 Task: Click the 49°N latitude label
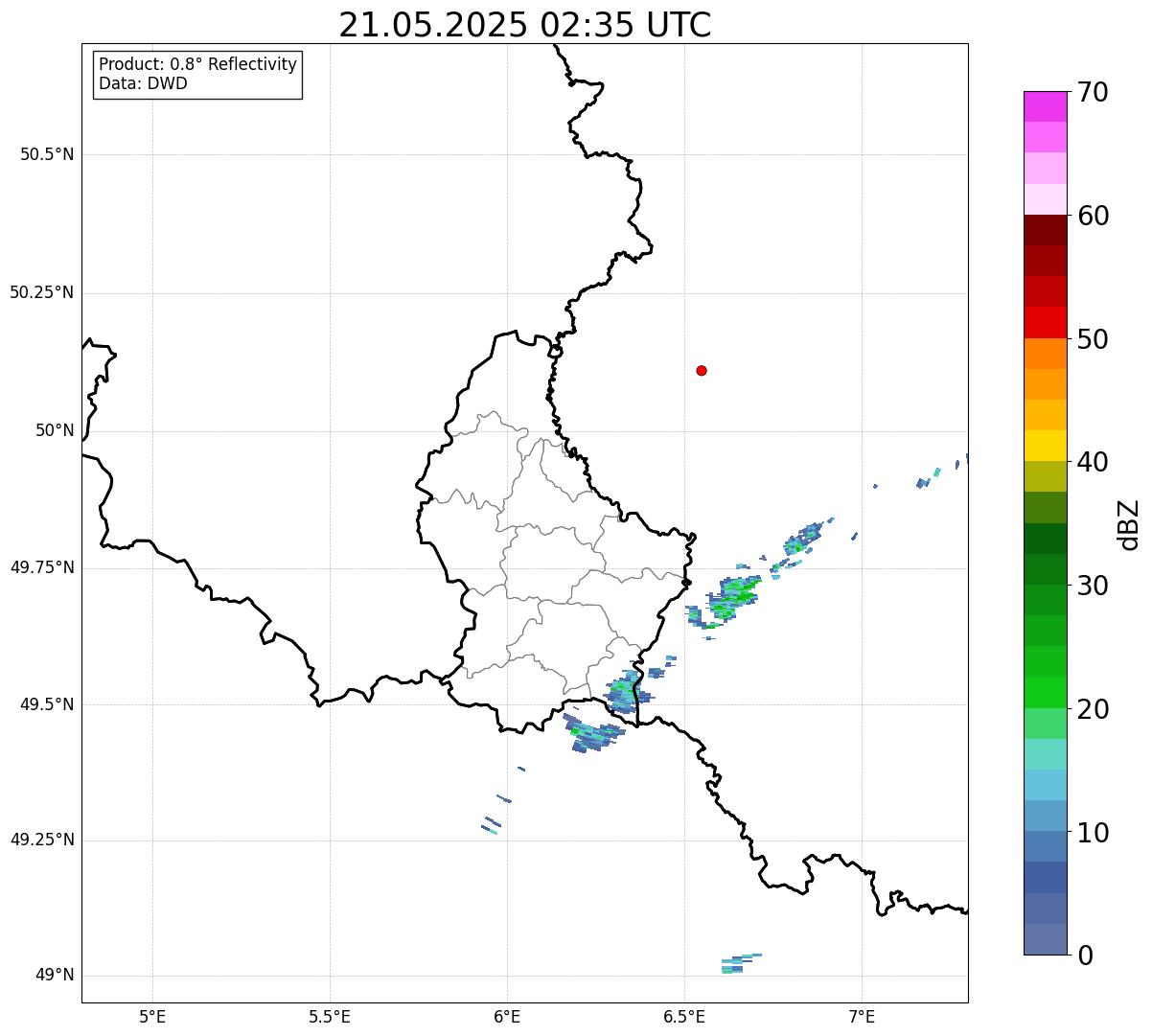click(x=55, y=975)
